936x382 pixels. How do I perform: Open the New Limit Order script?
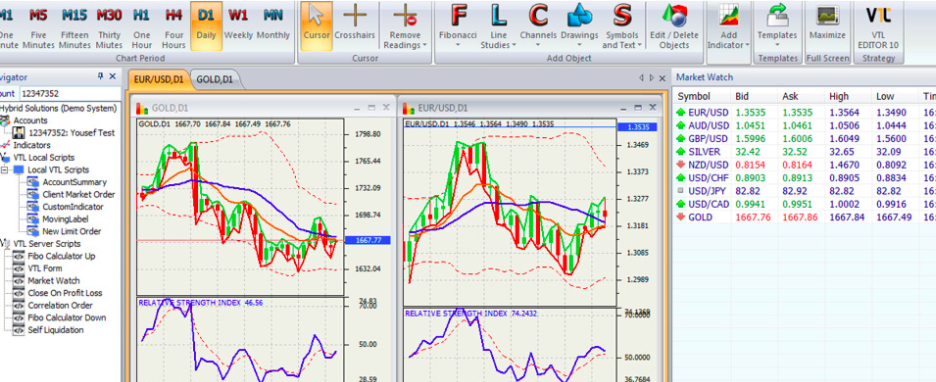coord(72,231)
